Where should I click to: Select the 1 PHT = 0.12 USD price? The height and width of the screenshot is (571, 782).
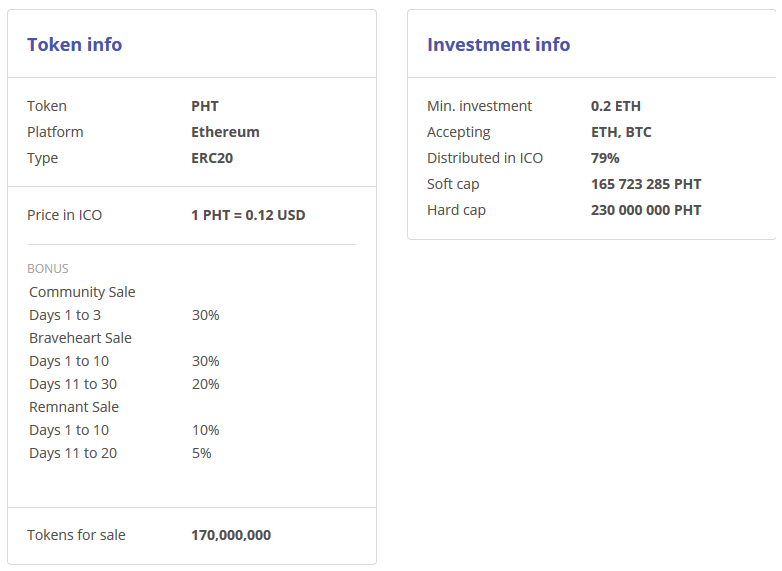pos(248,215)
